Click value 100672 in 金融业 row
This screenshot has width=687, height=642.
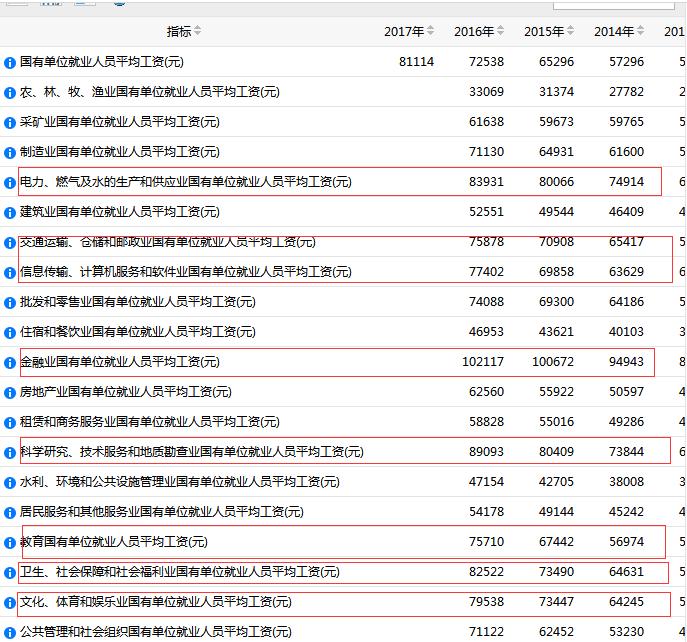click(x=553, y=362)
